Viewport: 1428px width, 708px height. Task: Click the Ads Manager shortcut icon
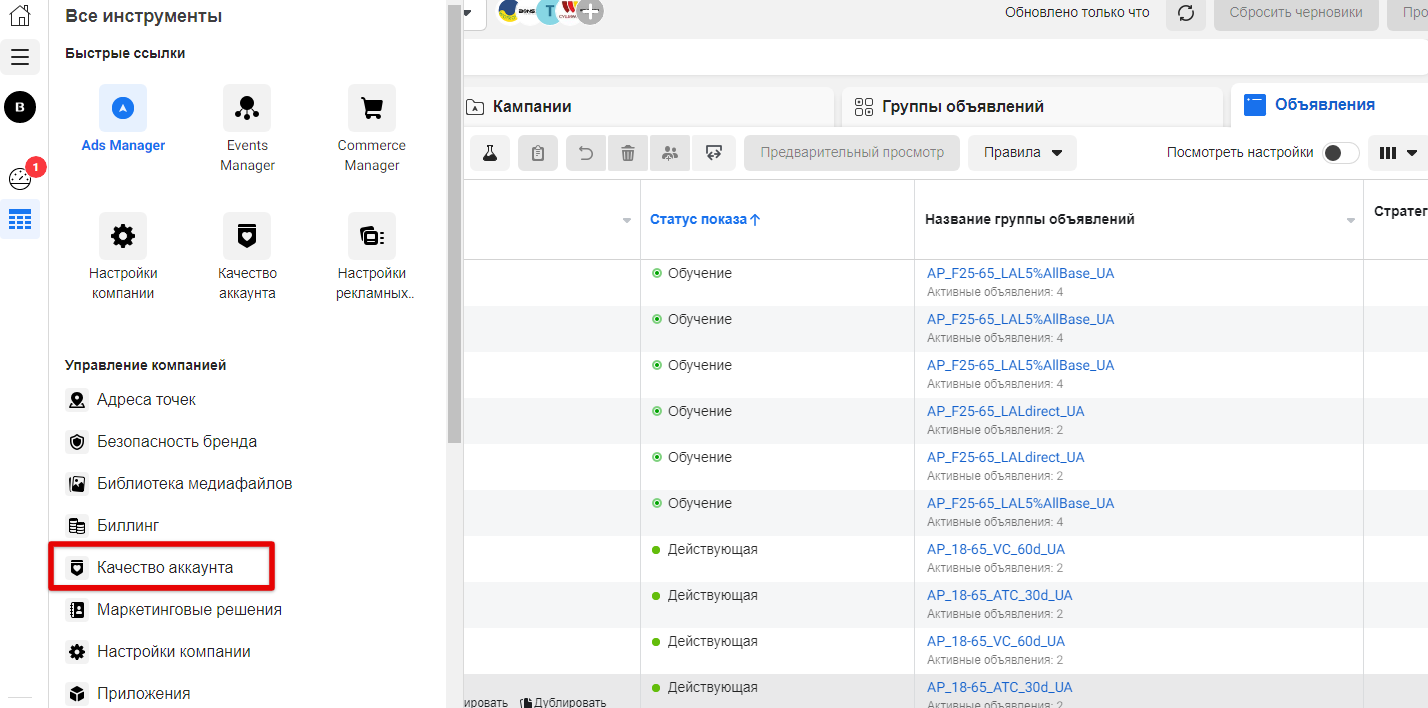[123, 108]
